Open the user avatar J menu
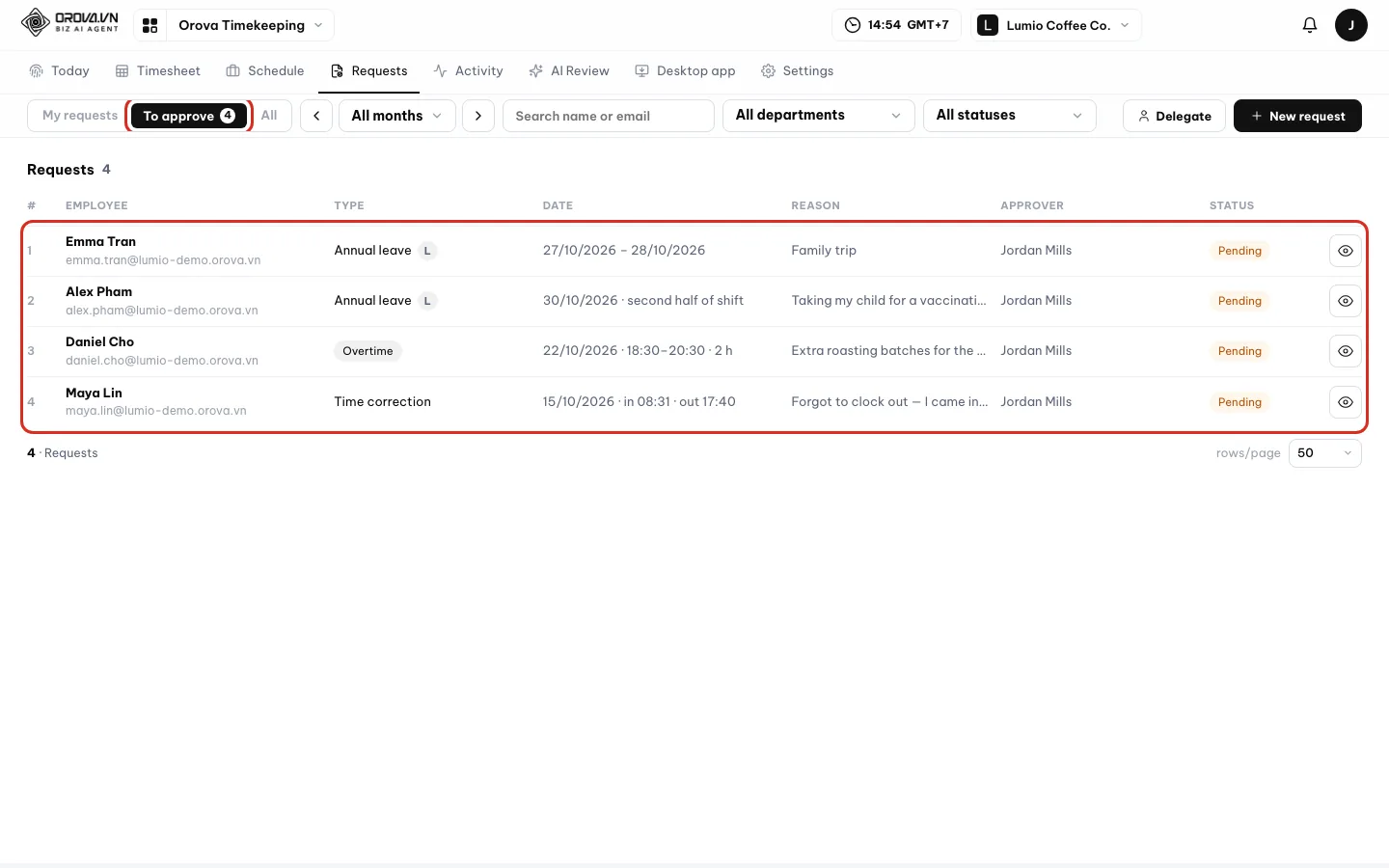The height and width of the screenshot is (868, 1389). point(1350,25)
